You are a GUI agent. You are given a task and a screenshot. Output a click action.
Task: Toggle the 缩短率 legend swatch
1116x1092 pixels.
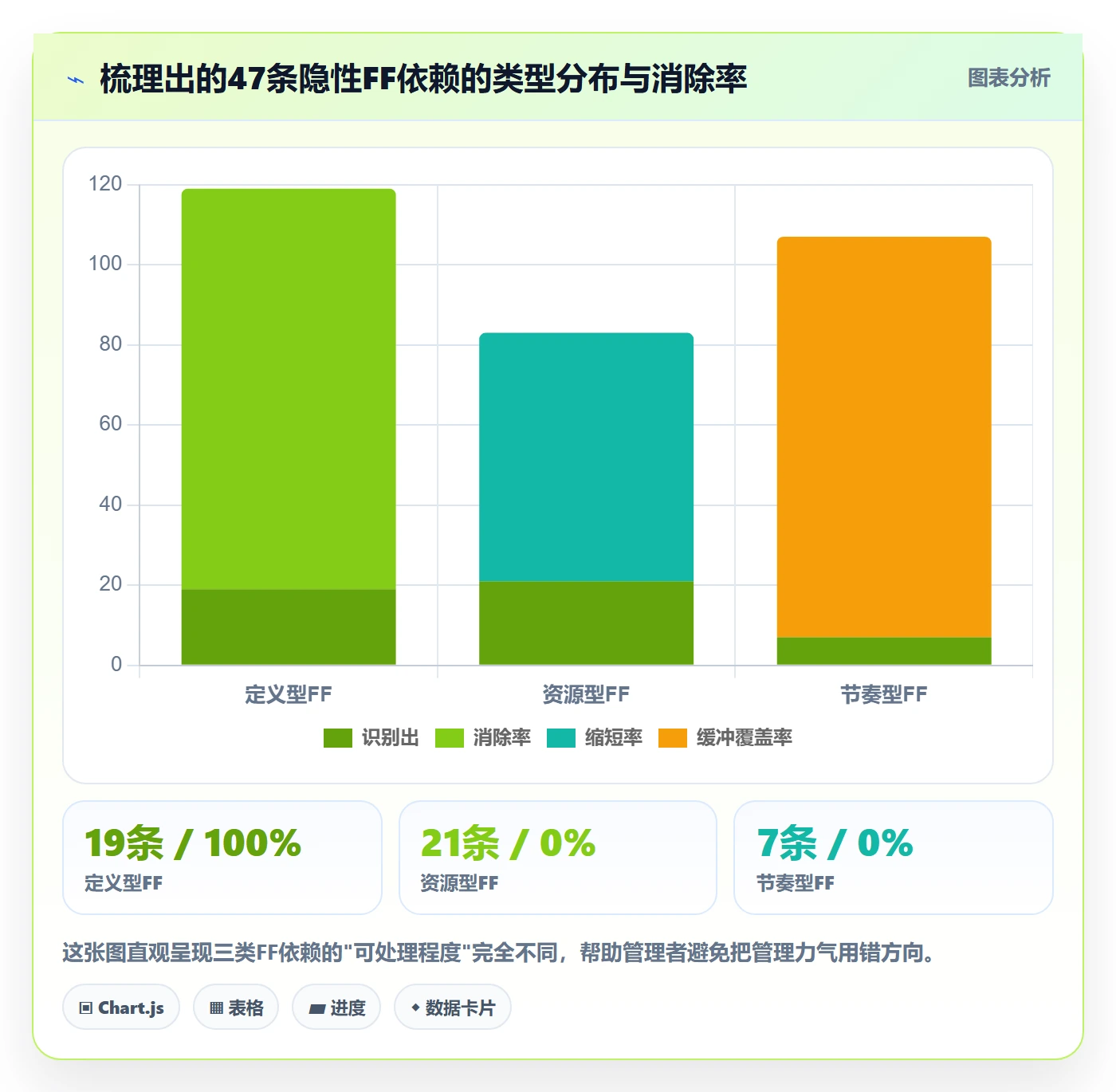(x=561, y=738)
